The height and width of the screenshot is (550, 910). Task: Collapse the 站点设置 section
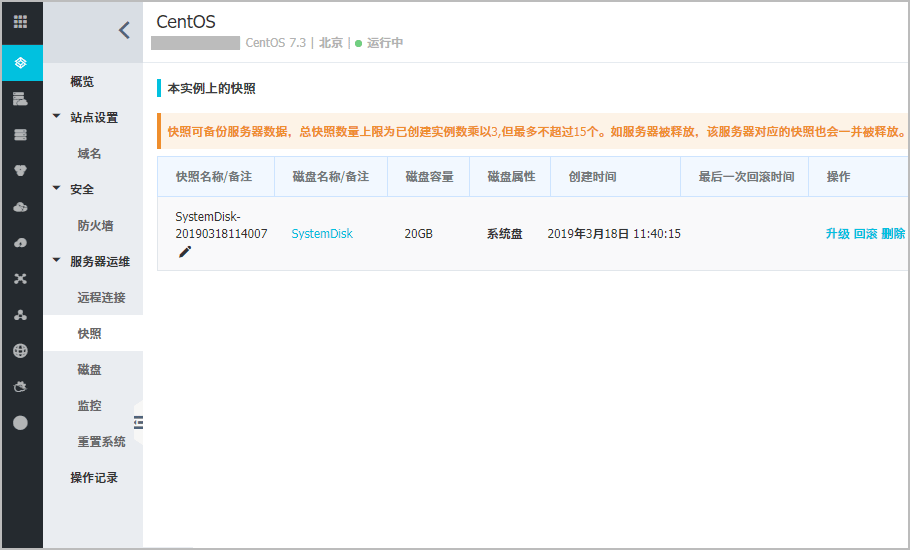pyautogui.click(x=56, y=117)
